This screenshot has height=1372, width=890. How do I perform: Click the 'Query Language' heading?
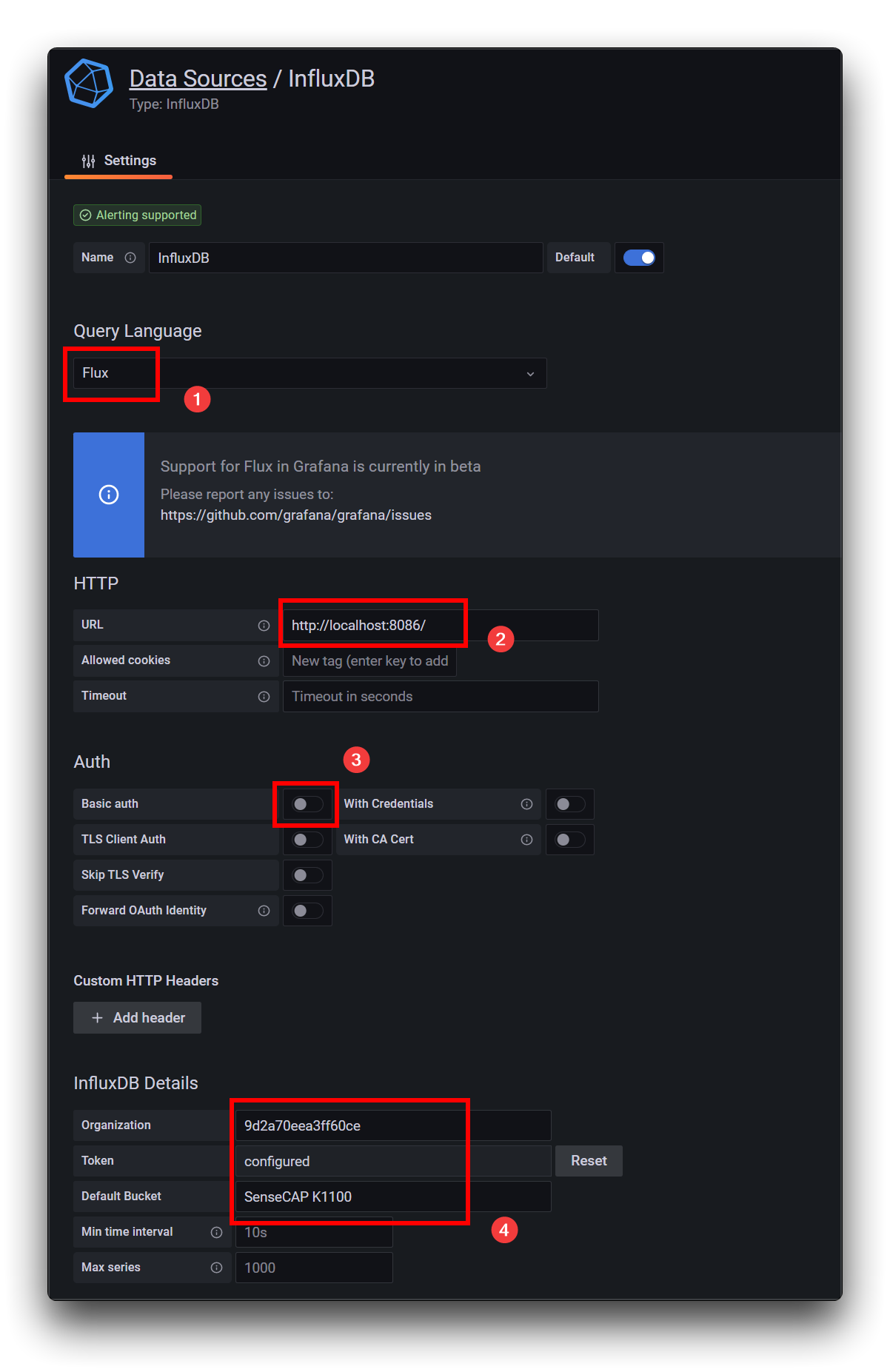(137, 331)
